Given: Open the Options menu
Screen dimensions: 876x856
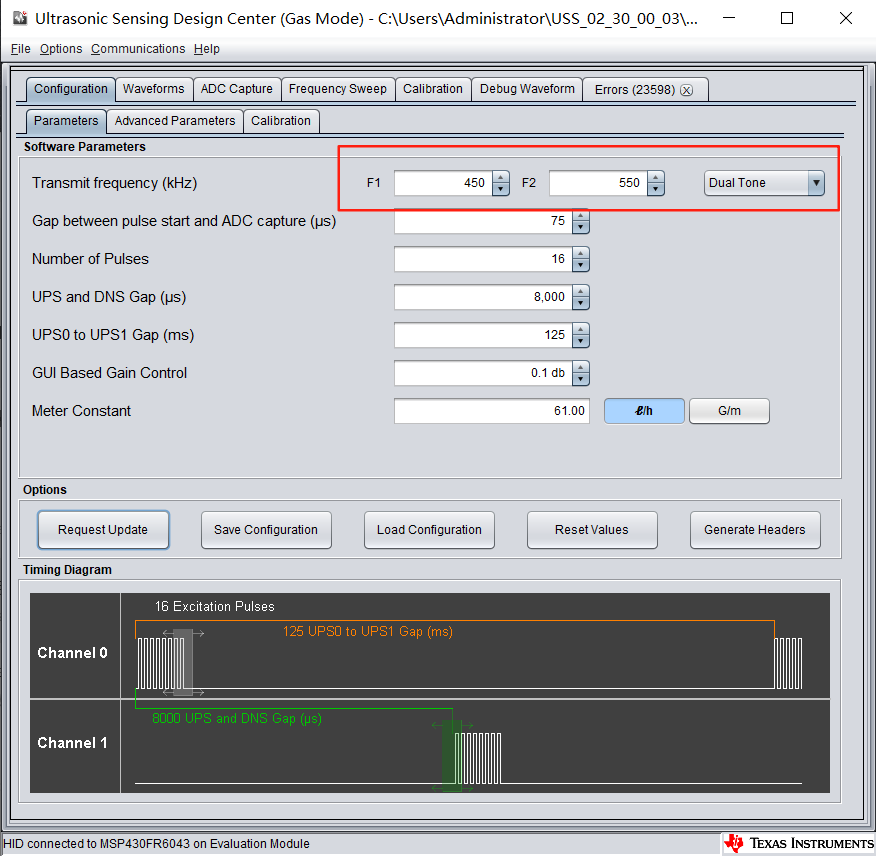Looking at the screenshot, I should (x=61, y=49).
